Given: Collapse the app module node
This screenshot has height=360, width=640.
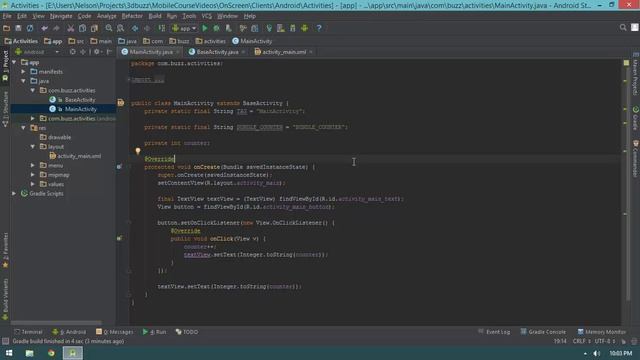Looking at the screenshot, I should point(15,62).
